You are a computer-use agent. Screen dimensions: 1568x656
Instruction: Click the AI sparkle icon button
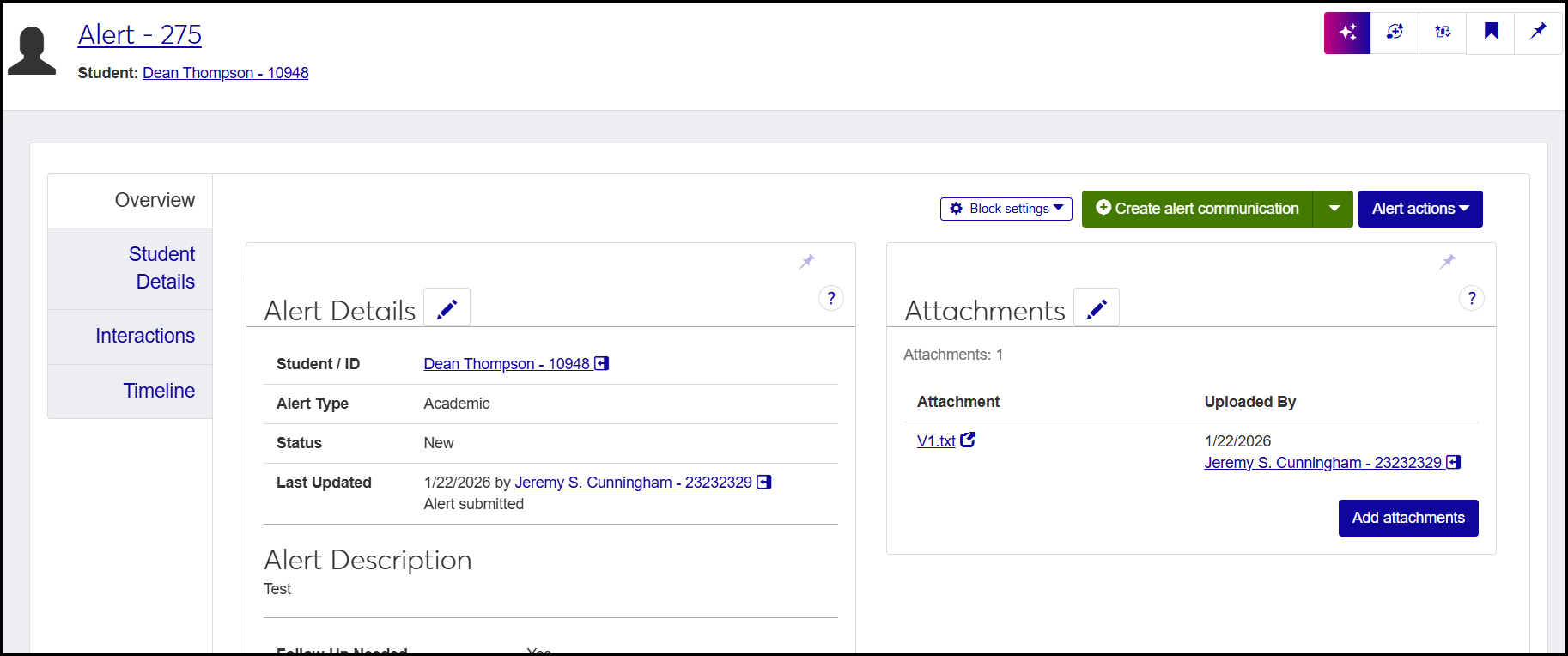point(1347,33)
